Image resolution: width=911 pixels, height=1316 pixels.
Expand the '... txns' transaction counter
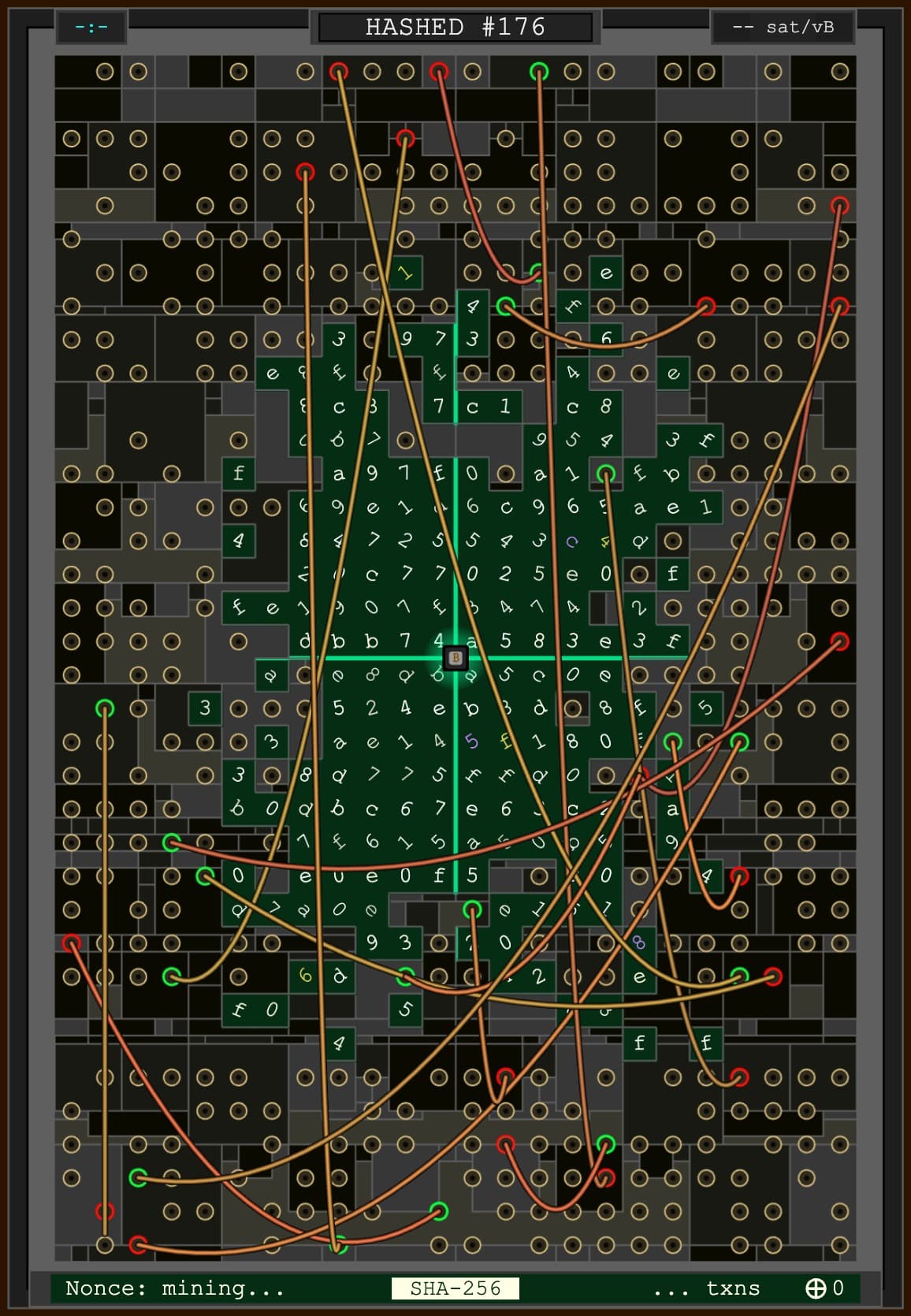coord(706,1288)
